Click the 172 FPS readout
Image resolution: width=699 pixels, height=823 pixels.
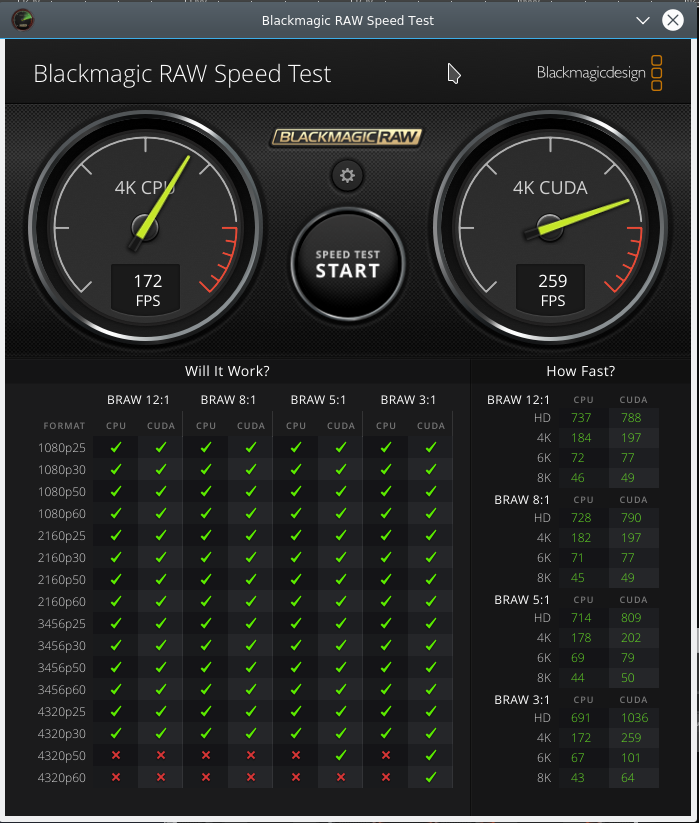tap(146, 290)
